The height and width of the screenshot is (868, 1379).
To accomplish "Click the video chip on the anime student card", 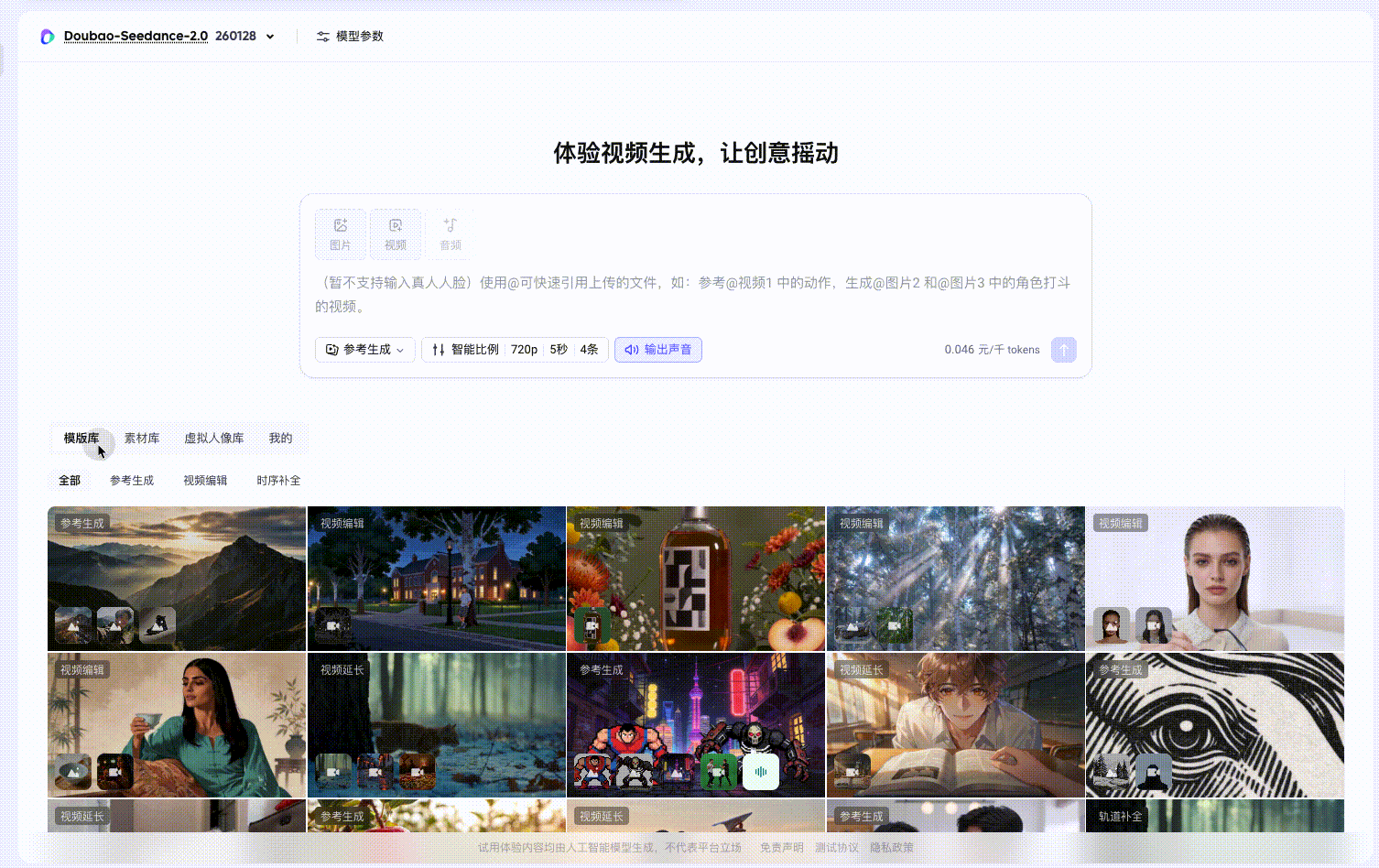I will 852,772.
